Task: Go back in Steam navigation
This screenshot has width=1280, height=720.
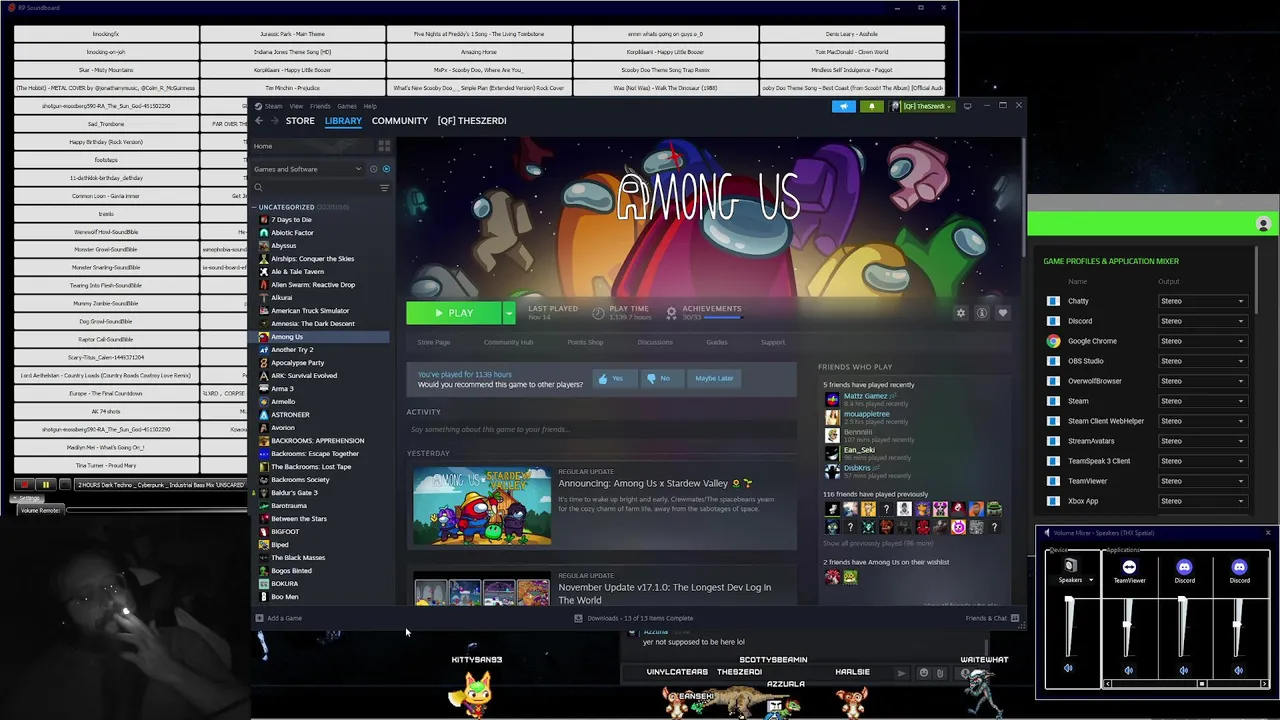Action: 259,121
